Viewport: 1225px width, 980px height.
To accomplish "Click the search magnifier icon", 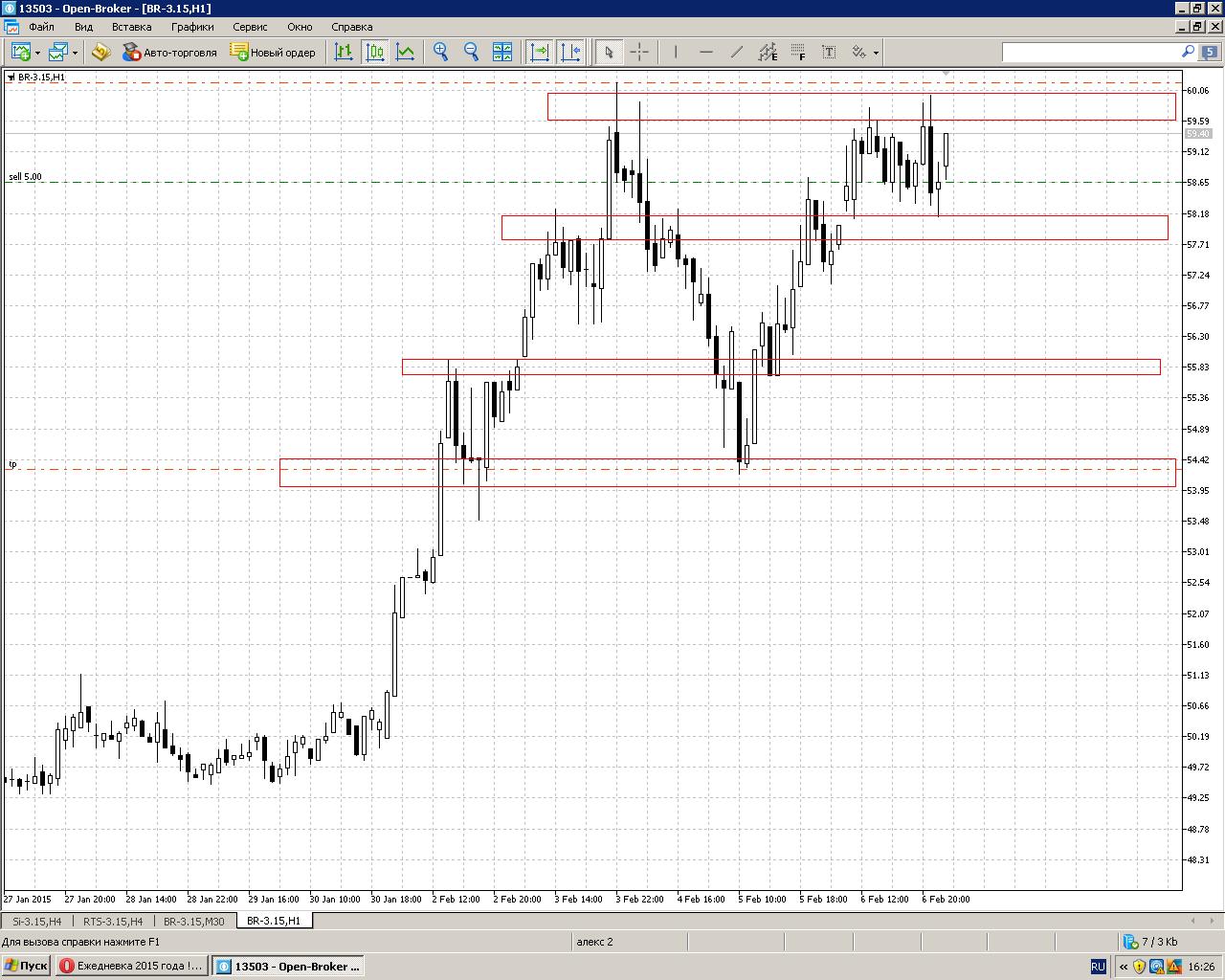I will tap(1188, 52).
